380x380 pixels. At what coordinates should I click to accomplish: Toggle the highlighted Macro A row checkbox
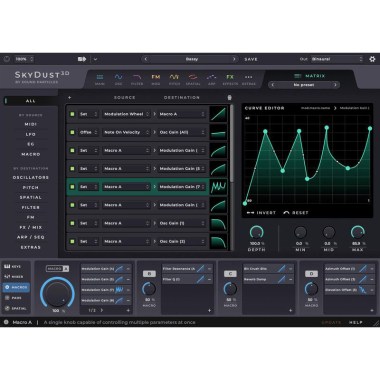click(x=72, y=187)
